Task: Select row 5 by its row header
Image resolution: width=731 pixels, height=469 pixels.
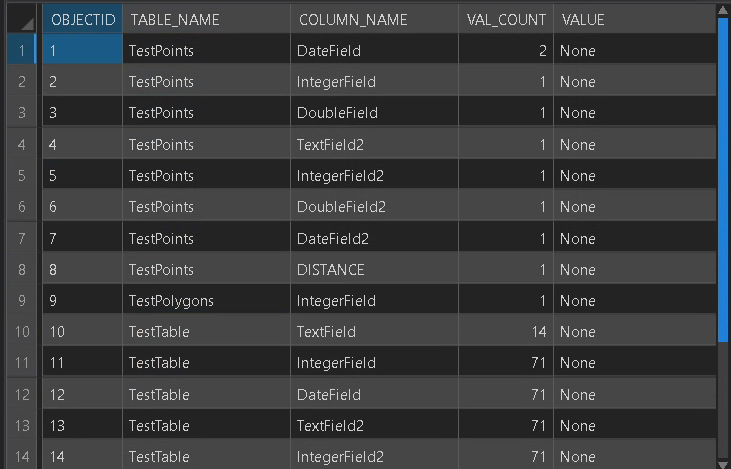Action: click(21, 175)
